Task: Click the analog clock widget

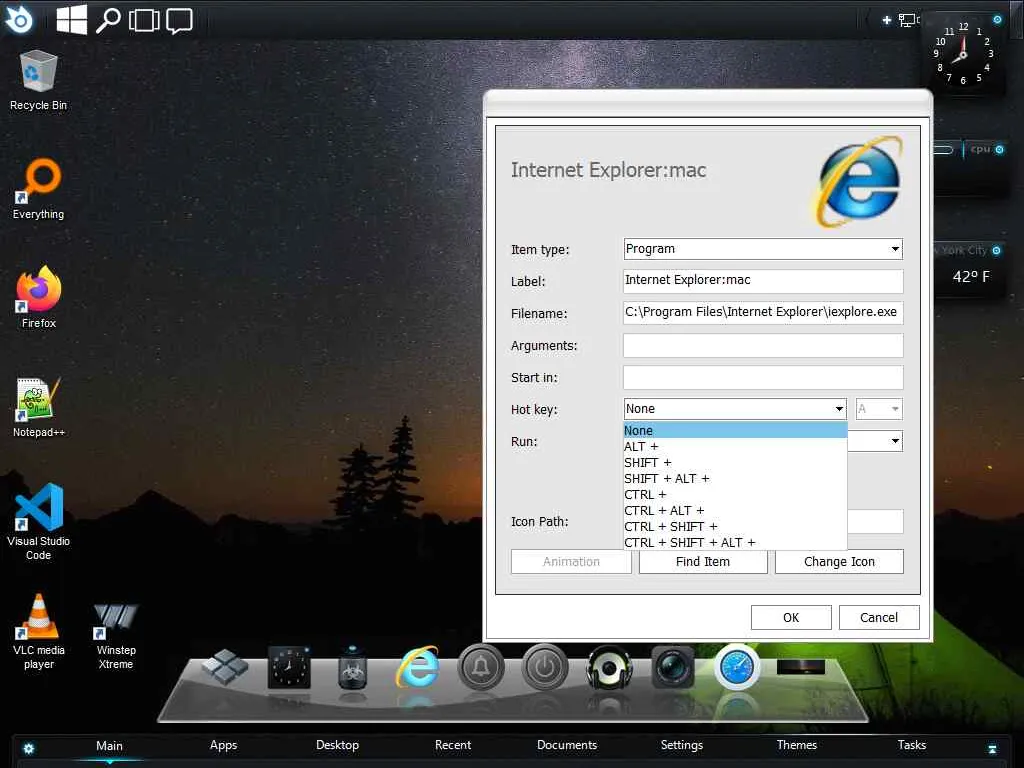Action: pos(963,54)
